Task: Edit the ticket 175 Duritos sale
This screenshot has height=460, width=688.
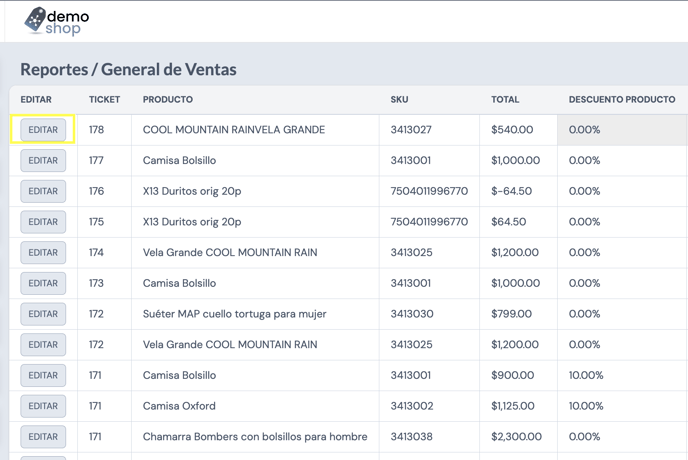Action: pos(43,222)
